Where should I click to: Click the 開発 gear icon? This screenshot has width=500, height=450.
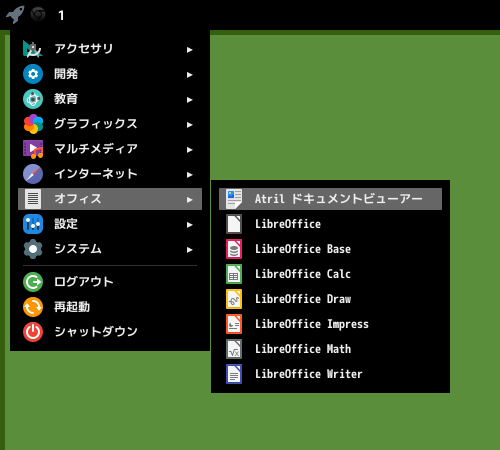(x=33, y=74)
